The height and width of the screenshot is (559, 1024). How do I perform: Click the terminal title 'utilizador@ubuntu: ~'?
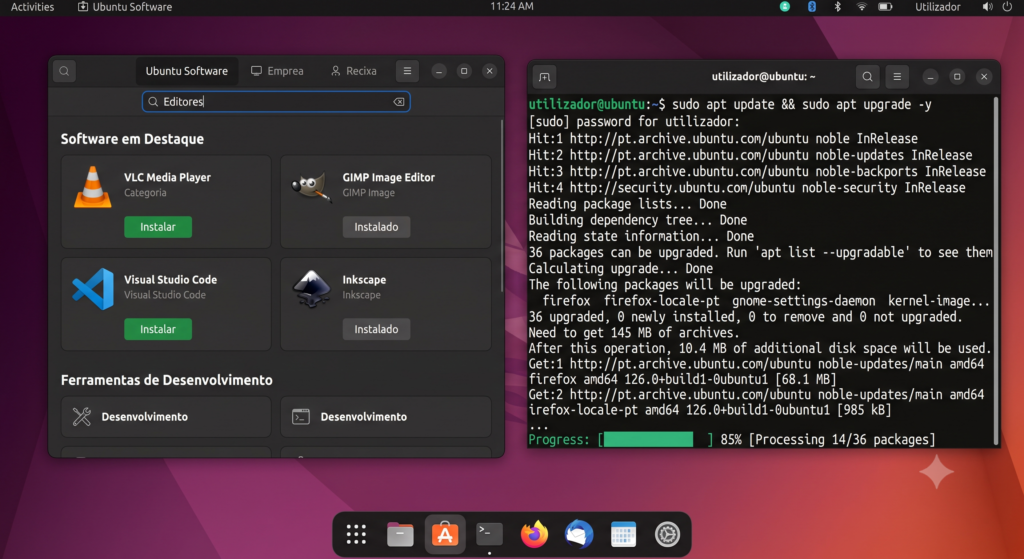click(x=763, y=77)
